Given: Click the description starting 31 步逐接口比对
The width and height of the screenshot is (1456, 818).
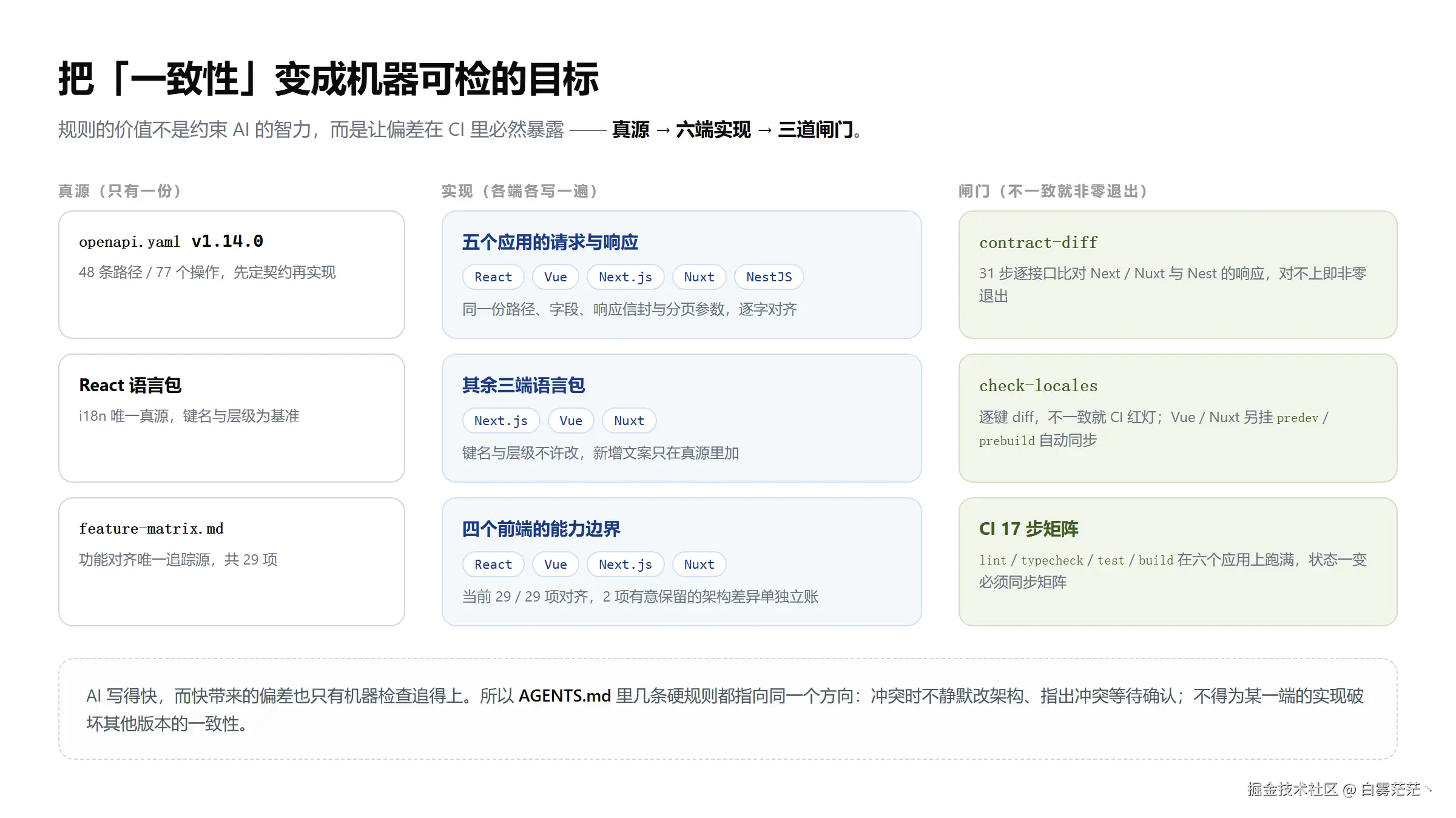Looking at the screenshot, I should (1173, 285).
